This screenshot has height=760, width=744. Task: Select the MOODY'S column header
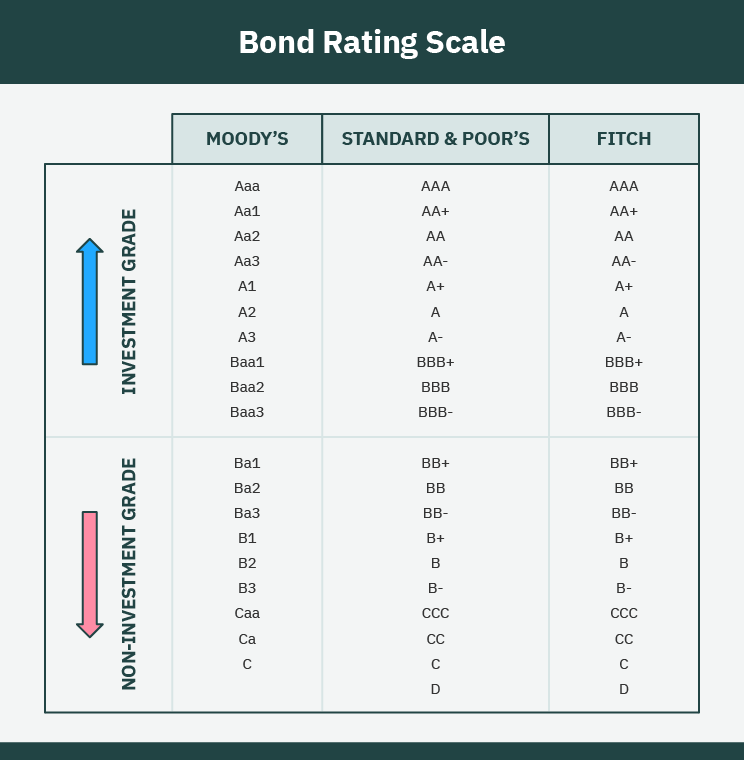tap(247, 139)
